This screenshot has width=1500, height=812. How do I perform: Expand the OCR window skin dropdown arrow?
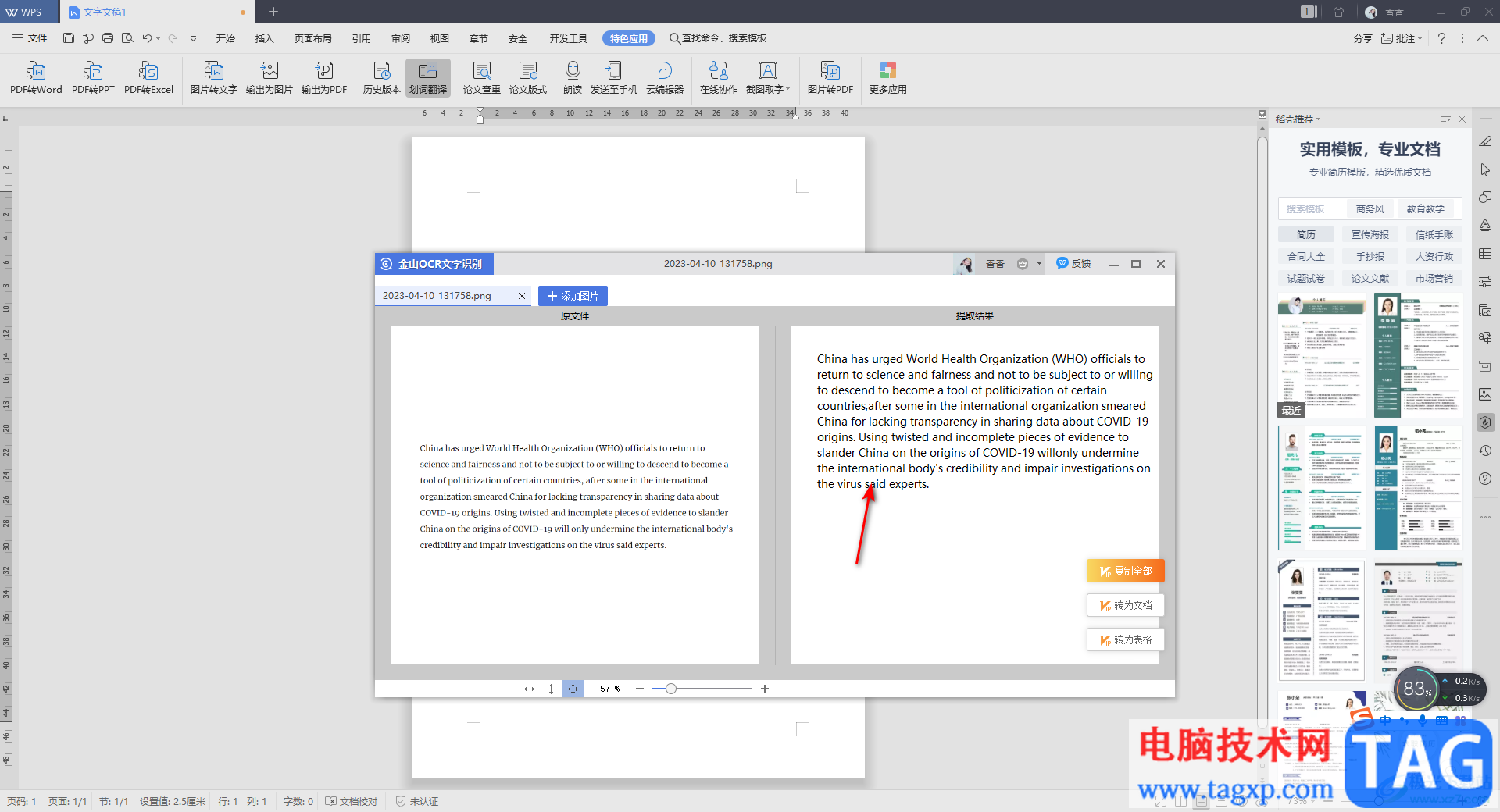[x=1039, y=264]
